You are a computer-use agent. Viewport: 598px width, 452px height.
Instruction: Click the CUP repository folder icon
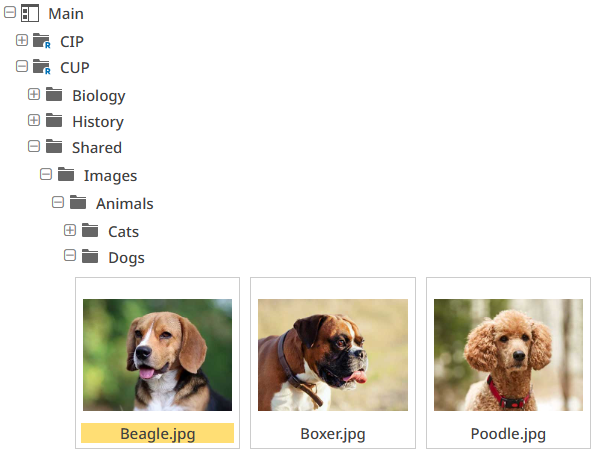42,67
